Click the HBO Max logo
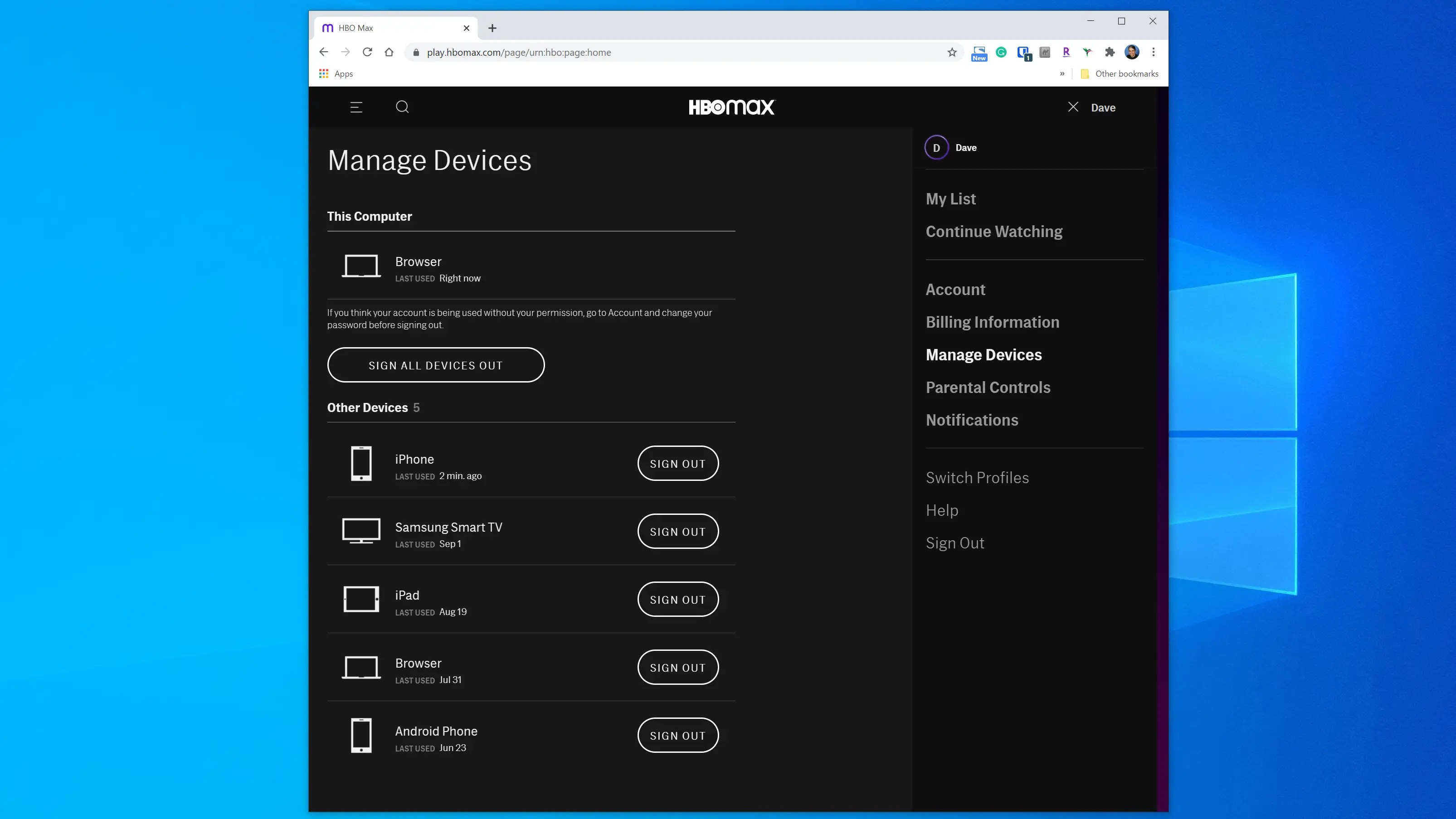The height and width of the screenshot is (819, 1456). pyautogui.click(x=731, y=107)
